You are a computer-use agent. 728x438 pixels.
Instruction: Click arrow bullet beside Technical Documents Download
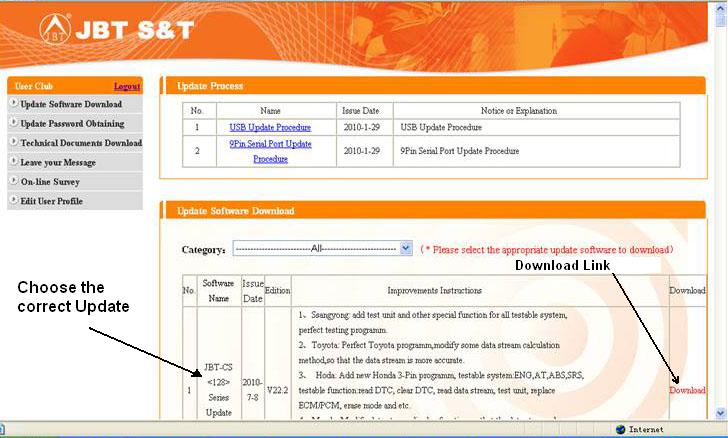(12, 143)
